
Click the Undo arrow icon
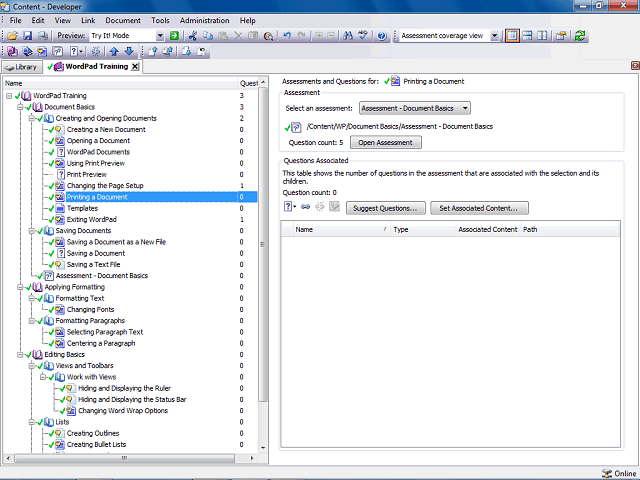click(x=287, y=36)
